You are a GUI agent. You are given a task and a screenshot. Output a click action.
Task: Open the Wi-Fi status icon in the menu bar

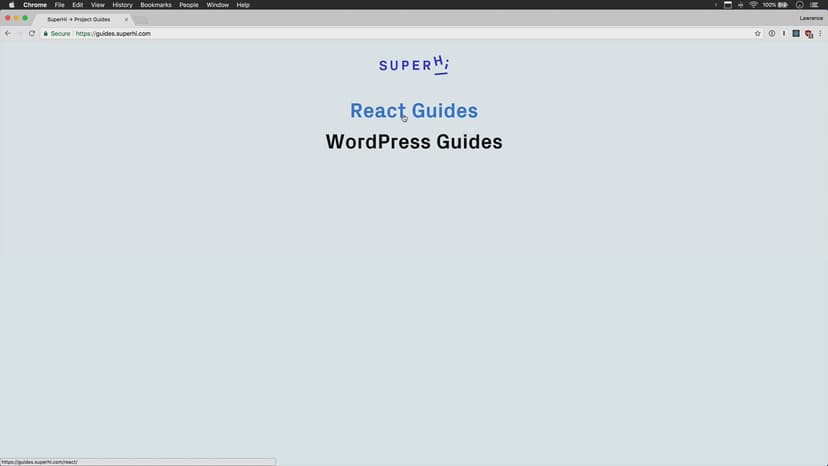coord(753,5)
